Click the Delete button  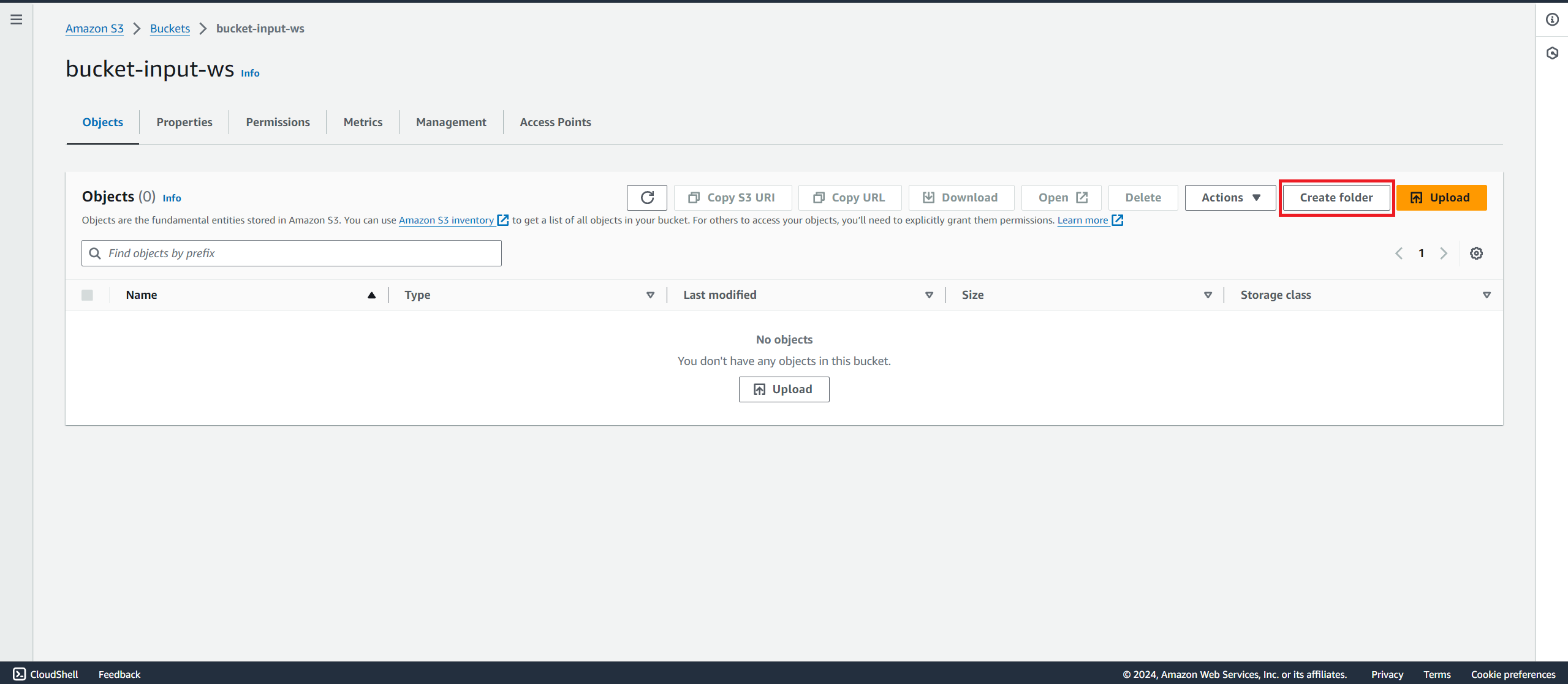(1143, 198)
